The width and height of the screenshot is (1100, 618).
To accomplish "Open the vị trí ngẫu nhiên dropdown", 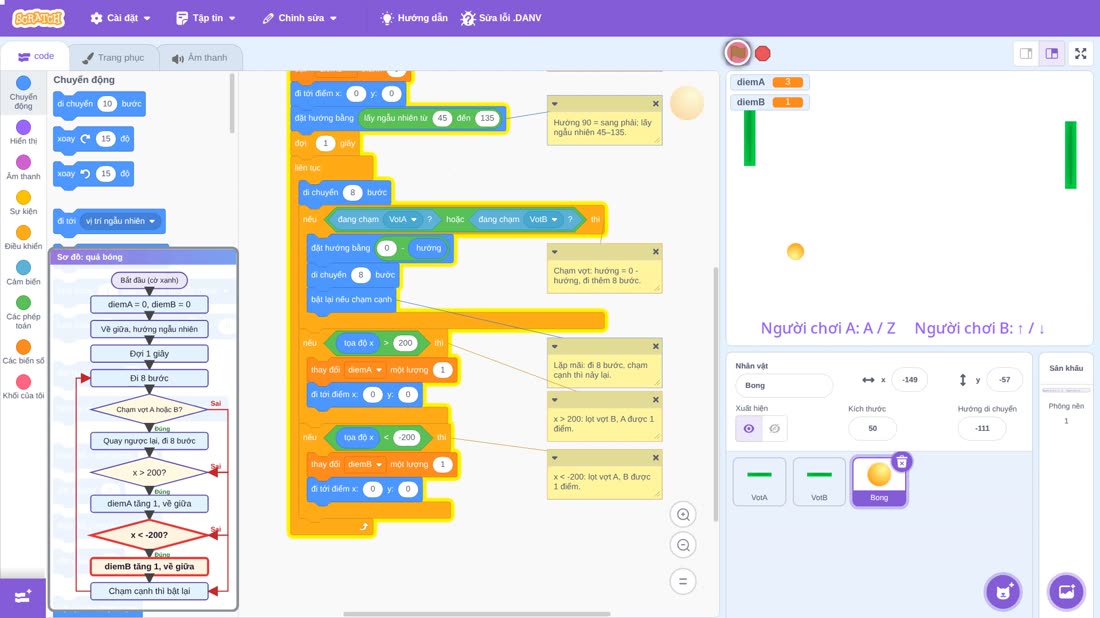I will (x=121, y=221).
